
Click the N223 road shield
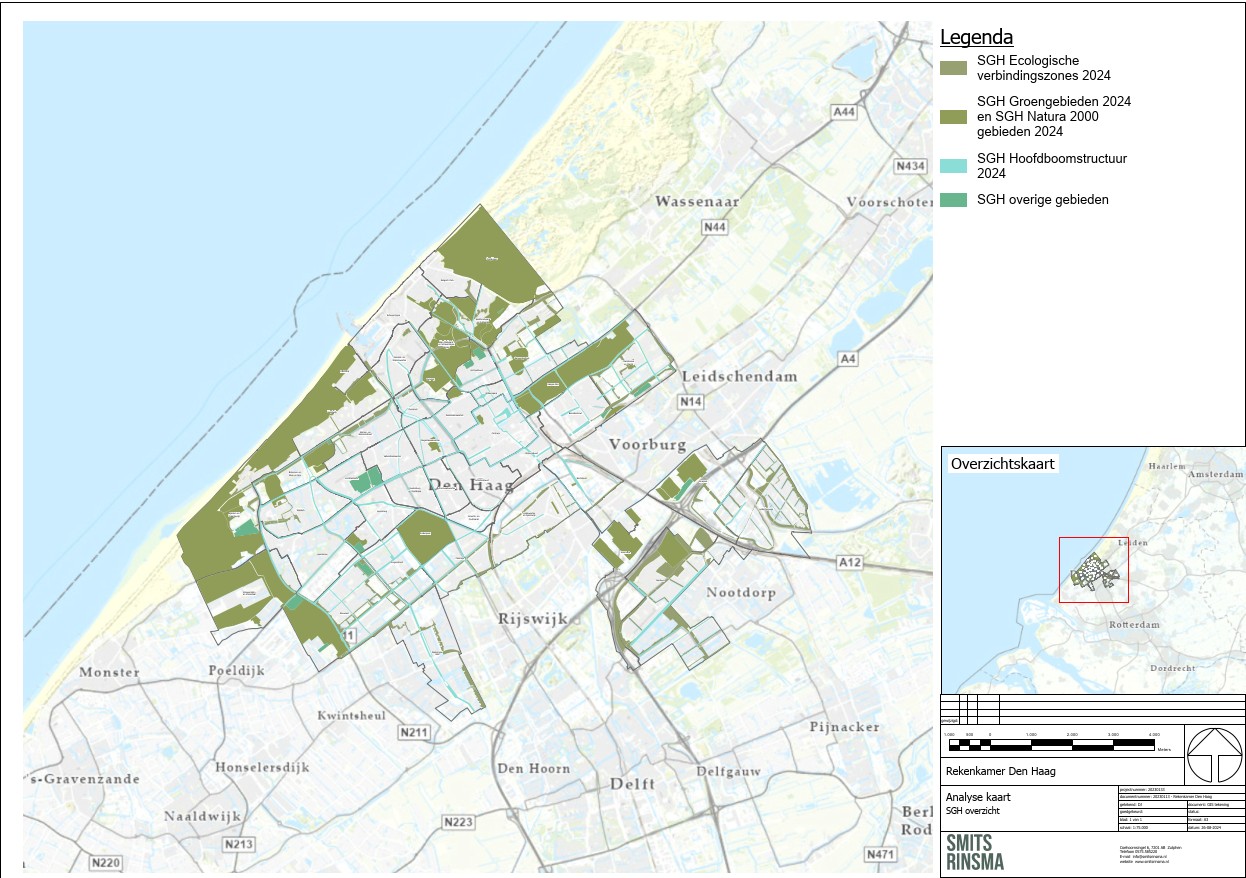(457, 822)
